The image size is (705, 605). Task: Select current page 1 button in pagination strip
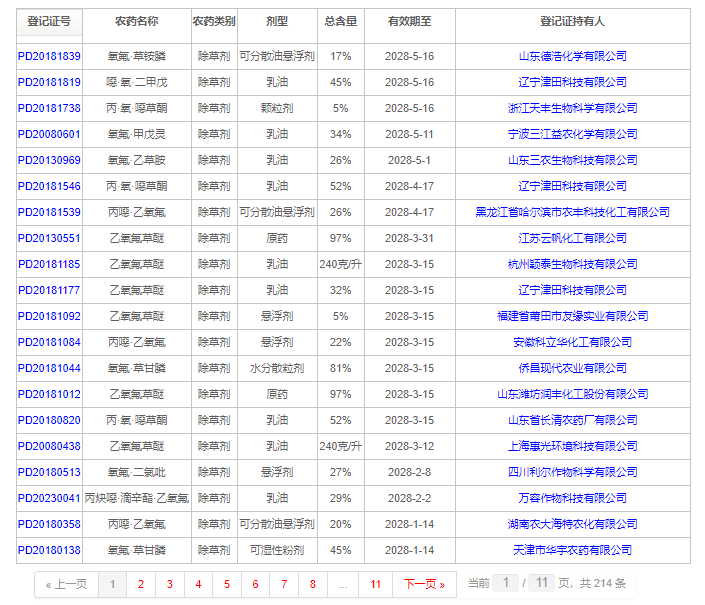point(112,584)
